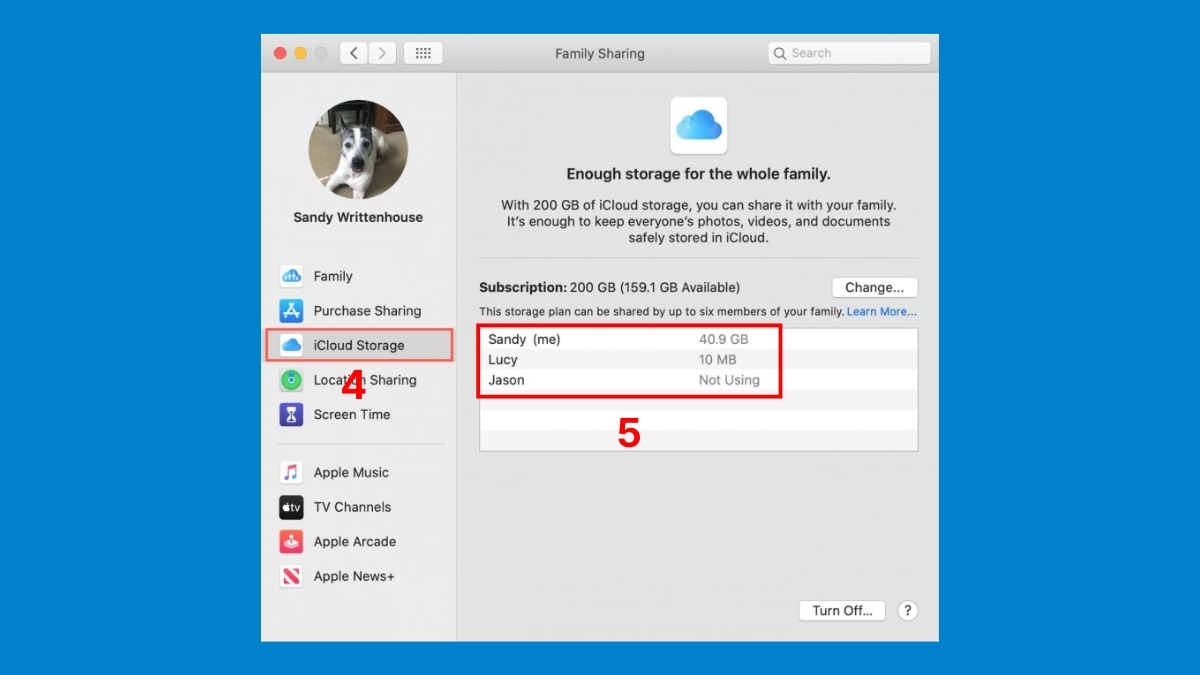
Task: Click the Turn Off... button
Action: (842, 610)
